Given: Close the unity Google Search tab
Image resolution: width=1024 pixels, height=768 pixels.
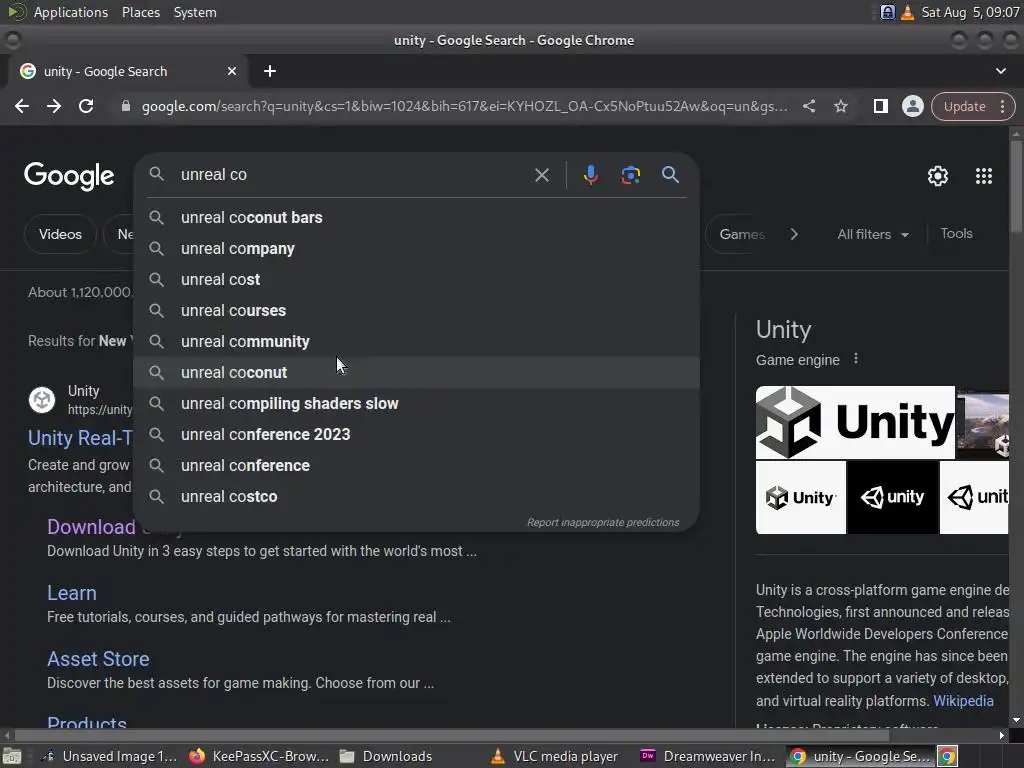Looking at the screenshot, I should 232,71.
